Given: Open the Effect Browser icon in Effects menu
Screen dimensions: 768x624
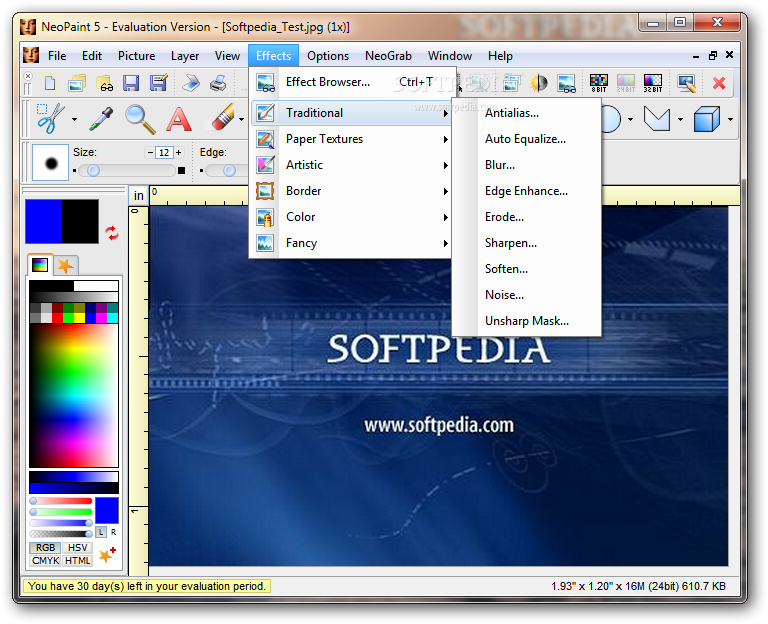Looking at the screenshot, I should click(x=265, y=82).
